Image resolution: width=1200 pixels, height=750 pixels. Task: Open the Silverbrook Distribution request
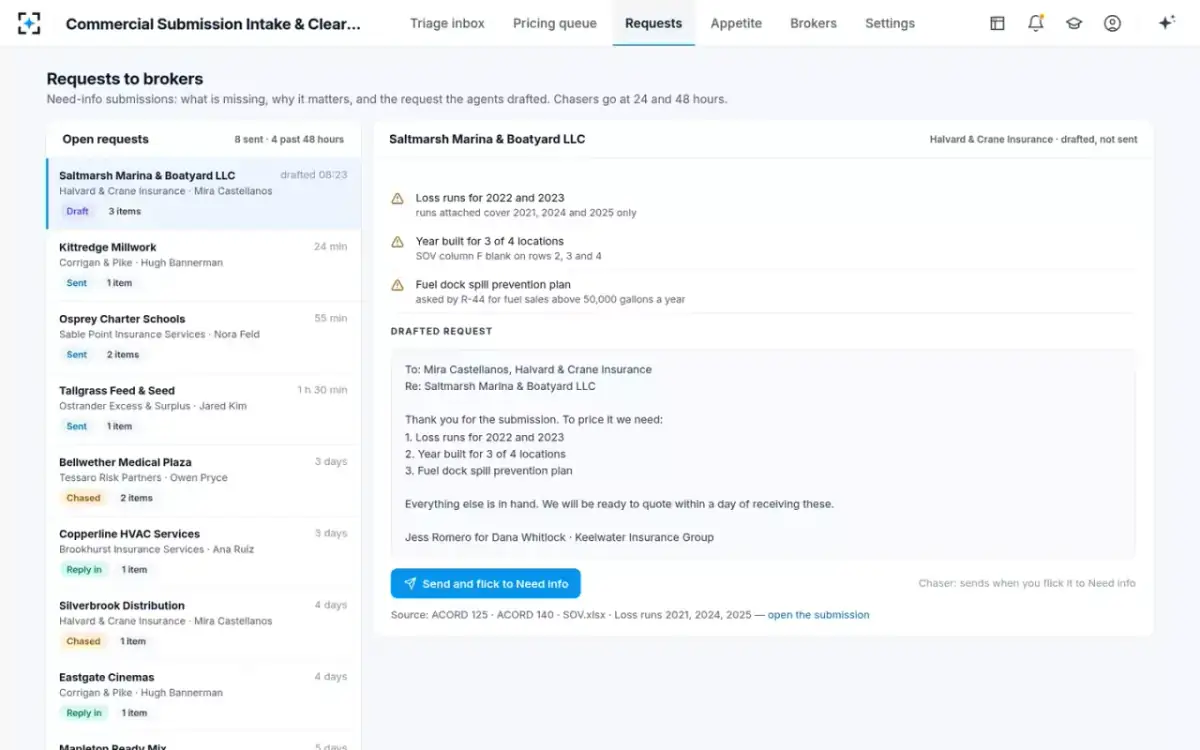point(204,625)
